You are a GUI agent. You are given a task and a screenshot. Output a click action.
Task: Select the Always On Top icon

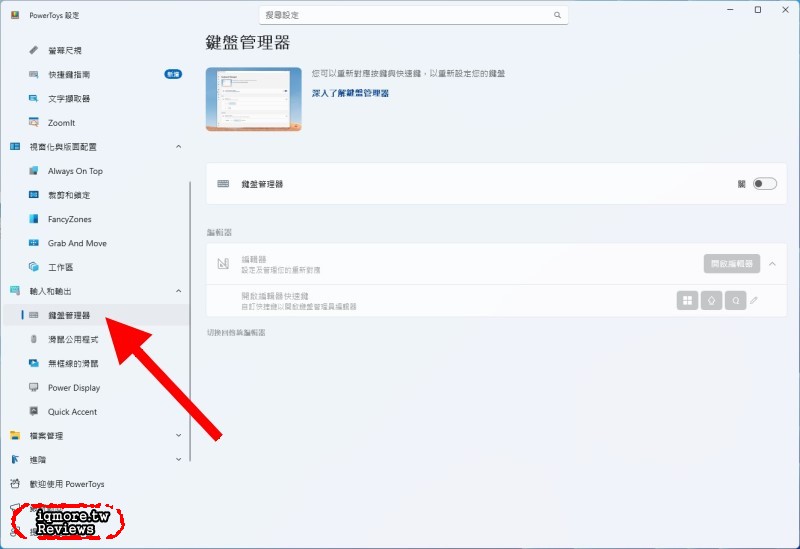pyautogui.click(x=34, y=171)
